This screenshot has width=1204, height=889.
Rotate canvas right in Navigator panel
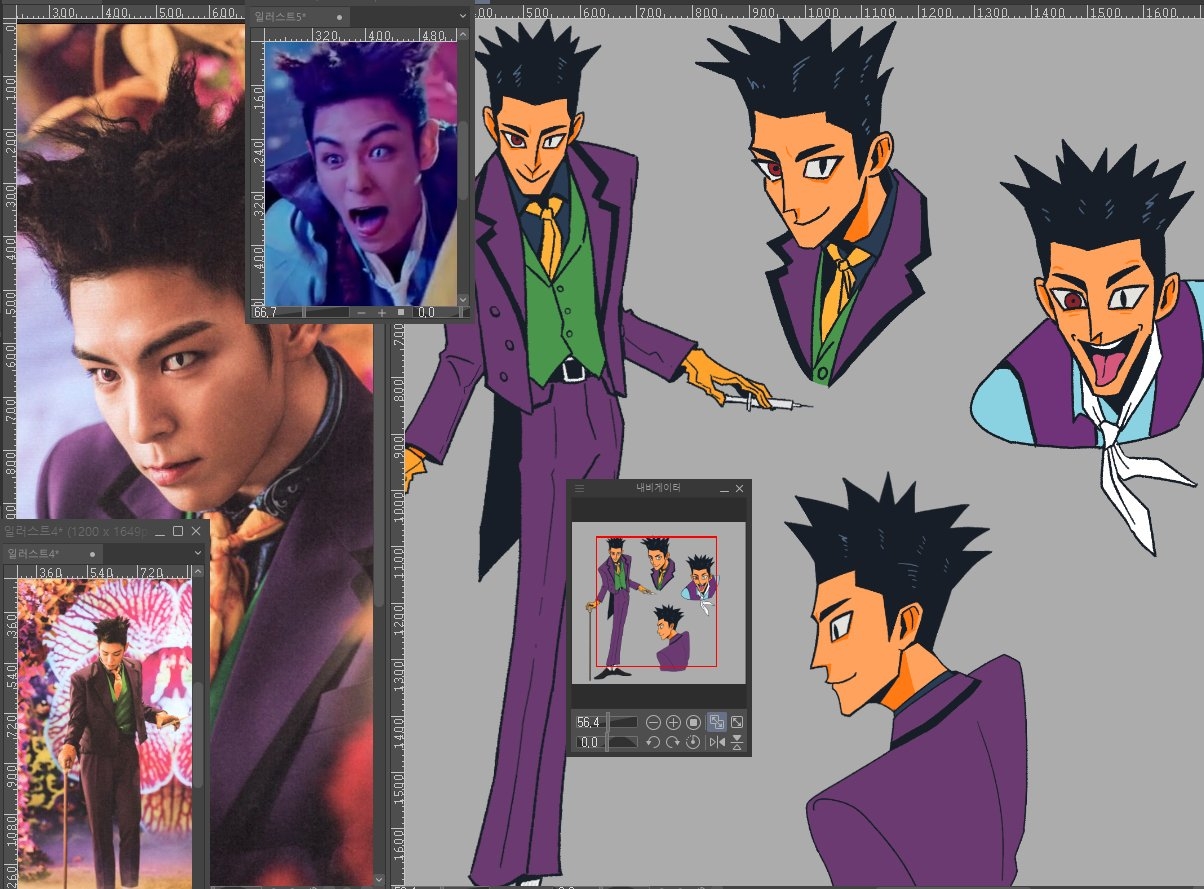673,742
